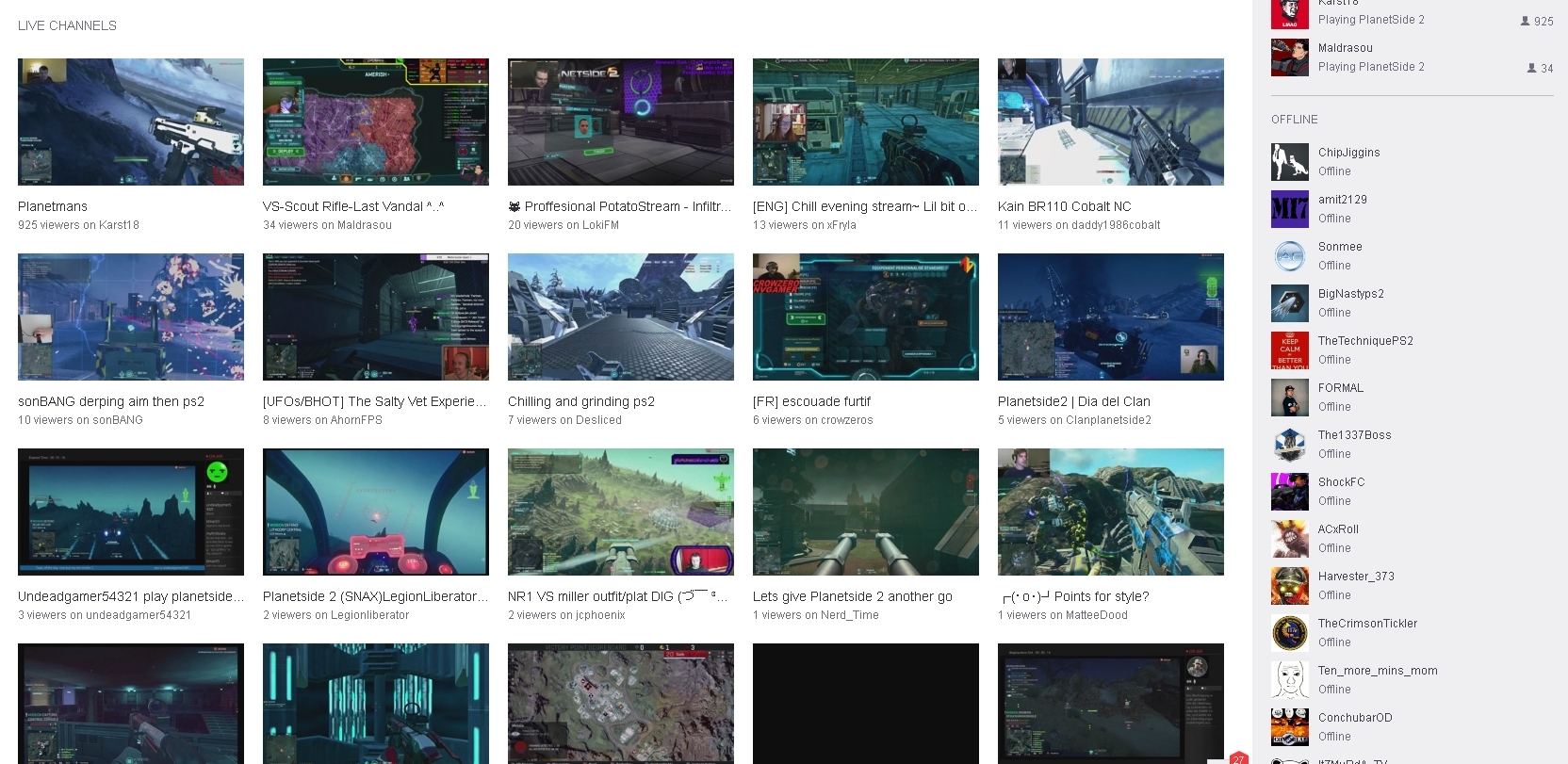Screen dimensions: 1568x764
Task: Click the Proffesional PotatoStream title link
Action: click(x=620, y=206)
